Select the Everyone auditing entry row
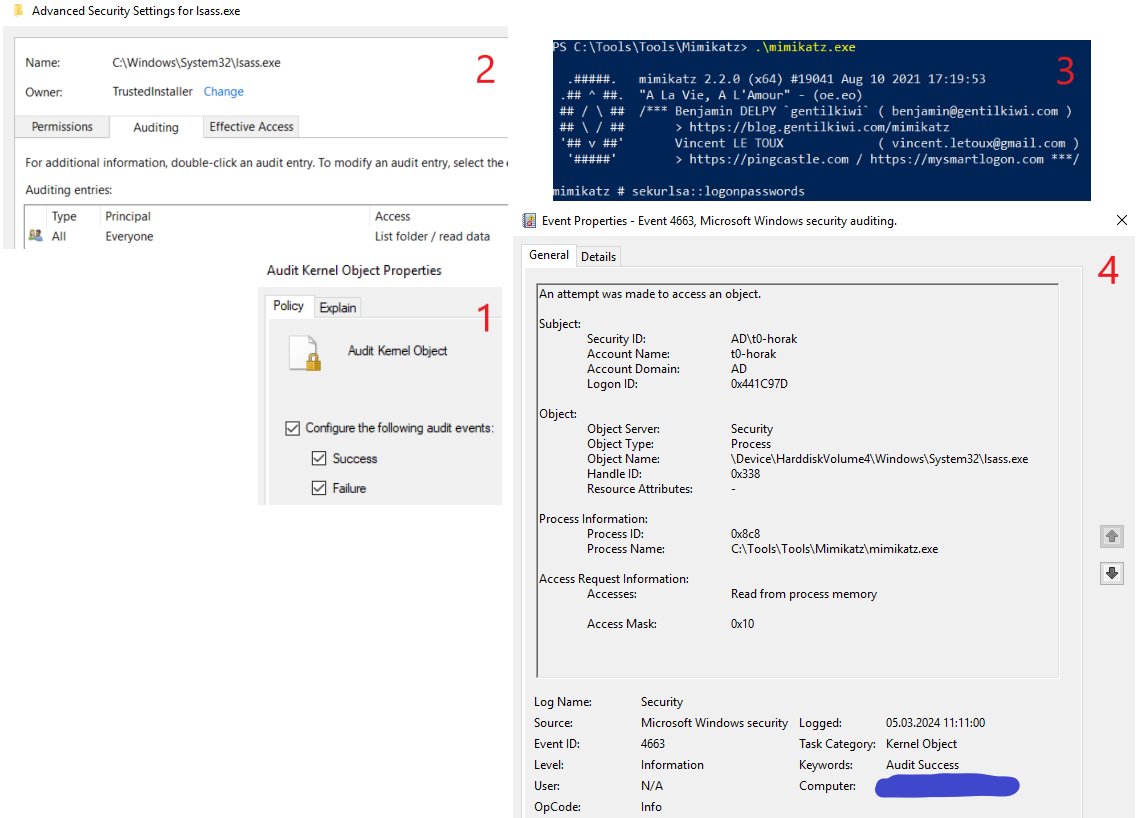The width and height of the screenshot is (1136, 818). 267,236
